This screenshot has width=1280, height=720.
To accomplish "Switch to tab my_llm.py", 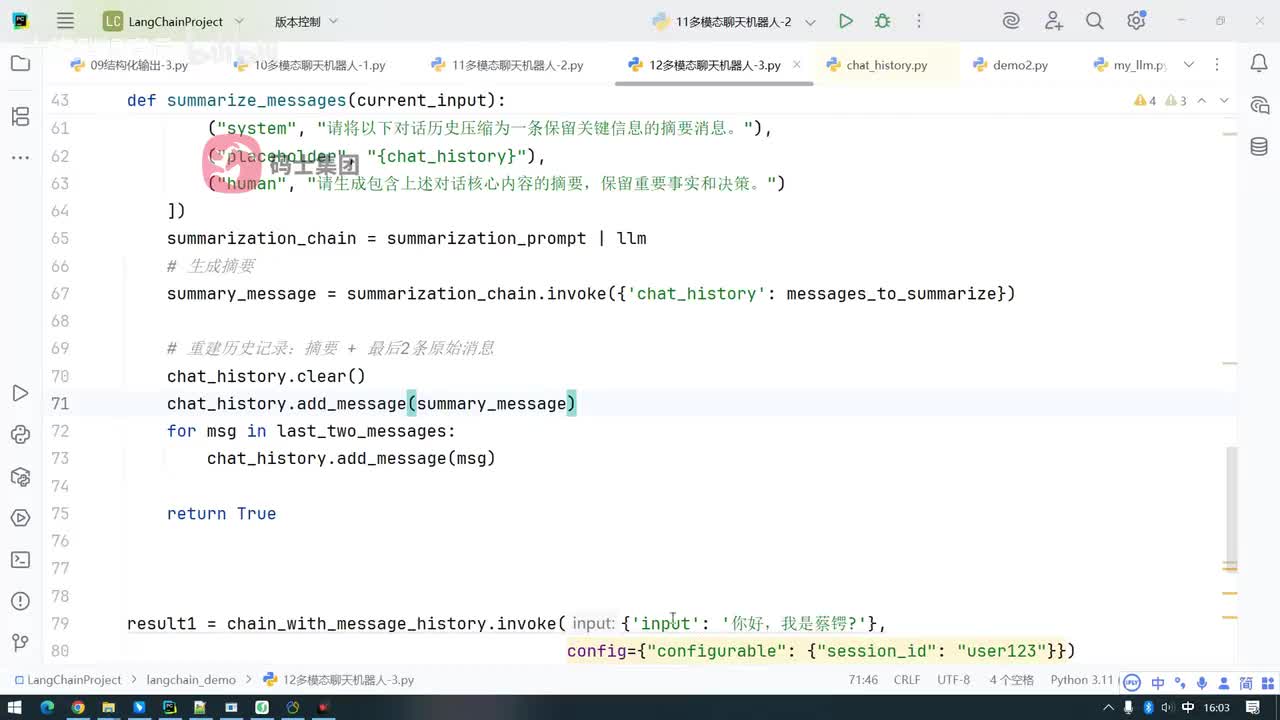I will click(x=1130, y=65).
